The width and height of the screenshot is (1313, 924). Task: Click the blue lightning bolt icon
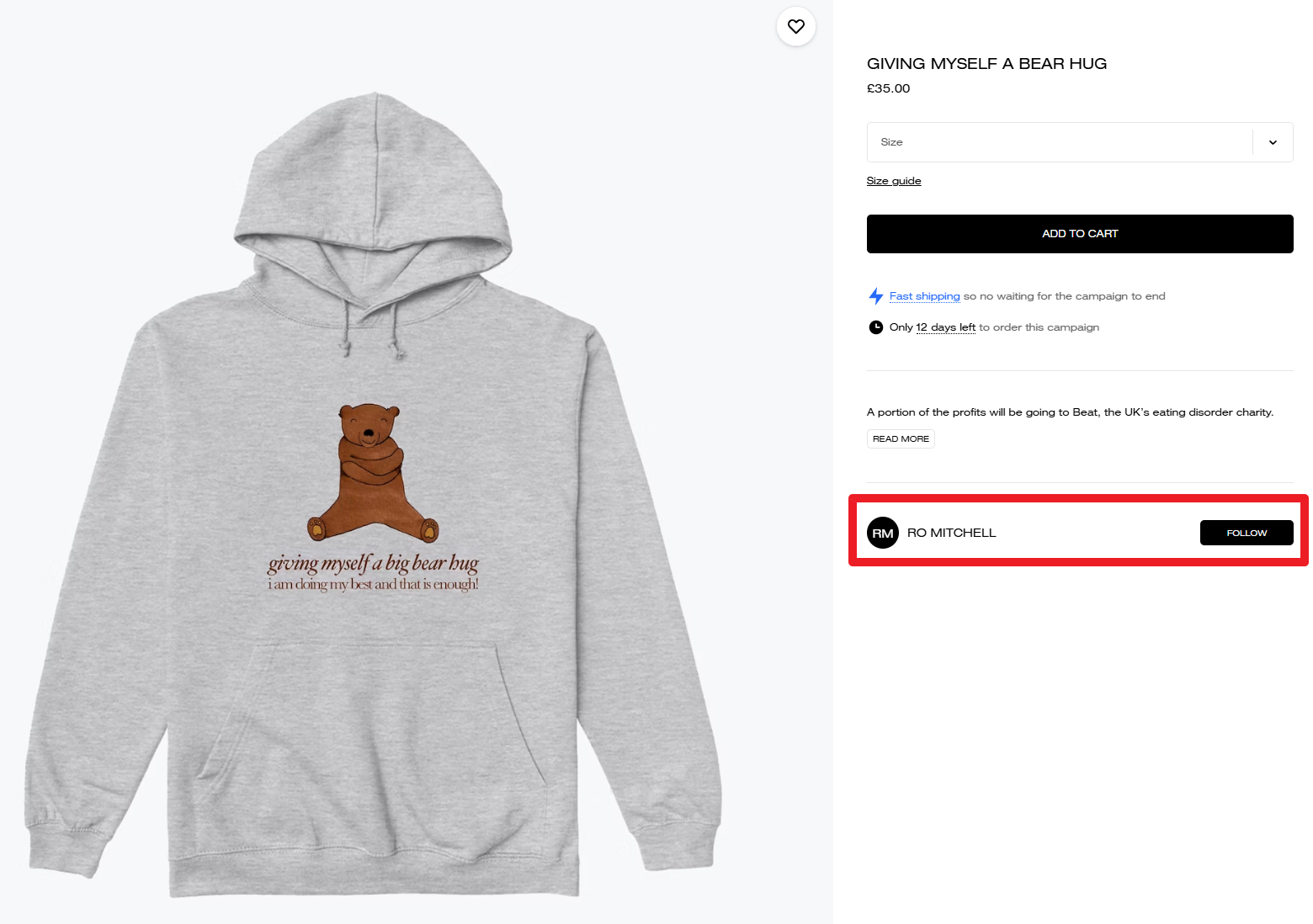[876, 296]
